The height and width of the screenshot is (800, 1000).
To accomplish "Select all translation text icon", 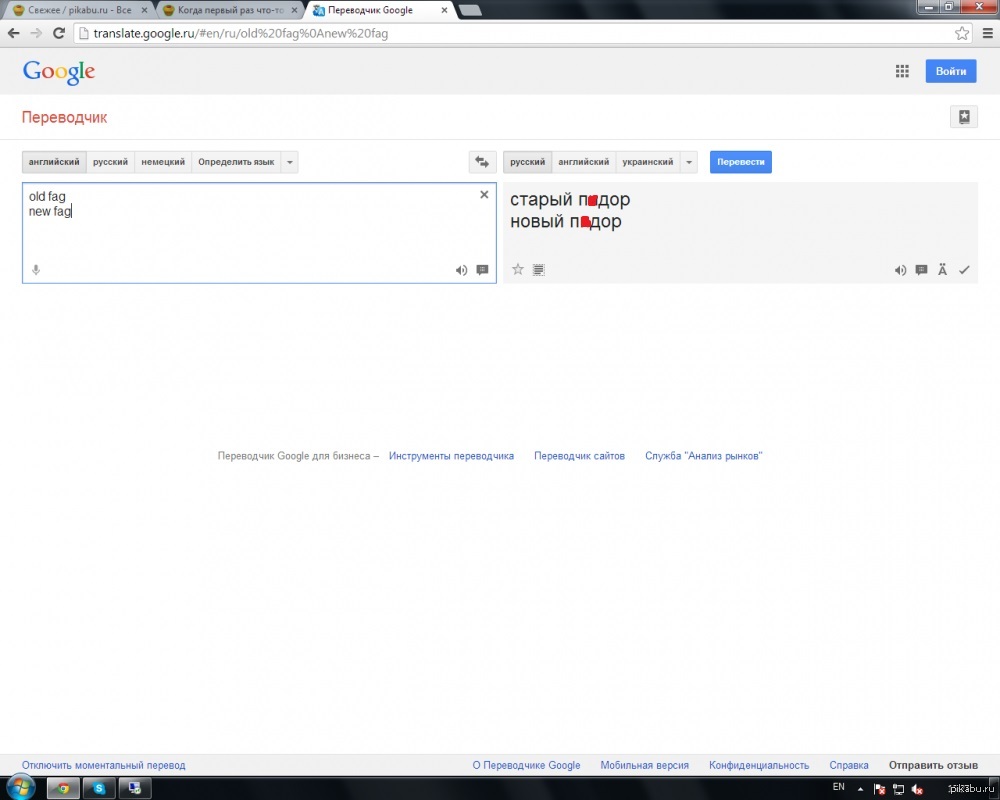I will tap(539, 270).
